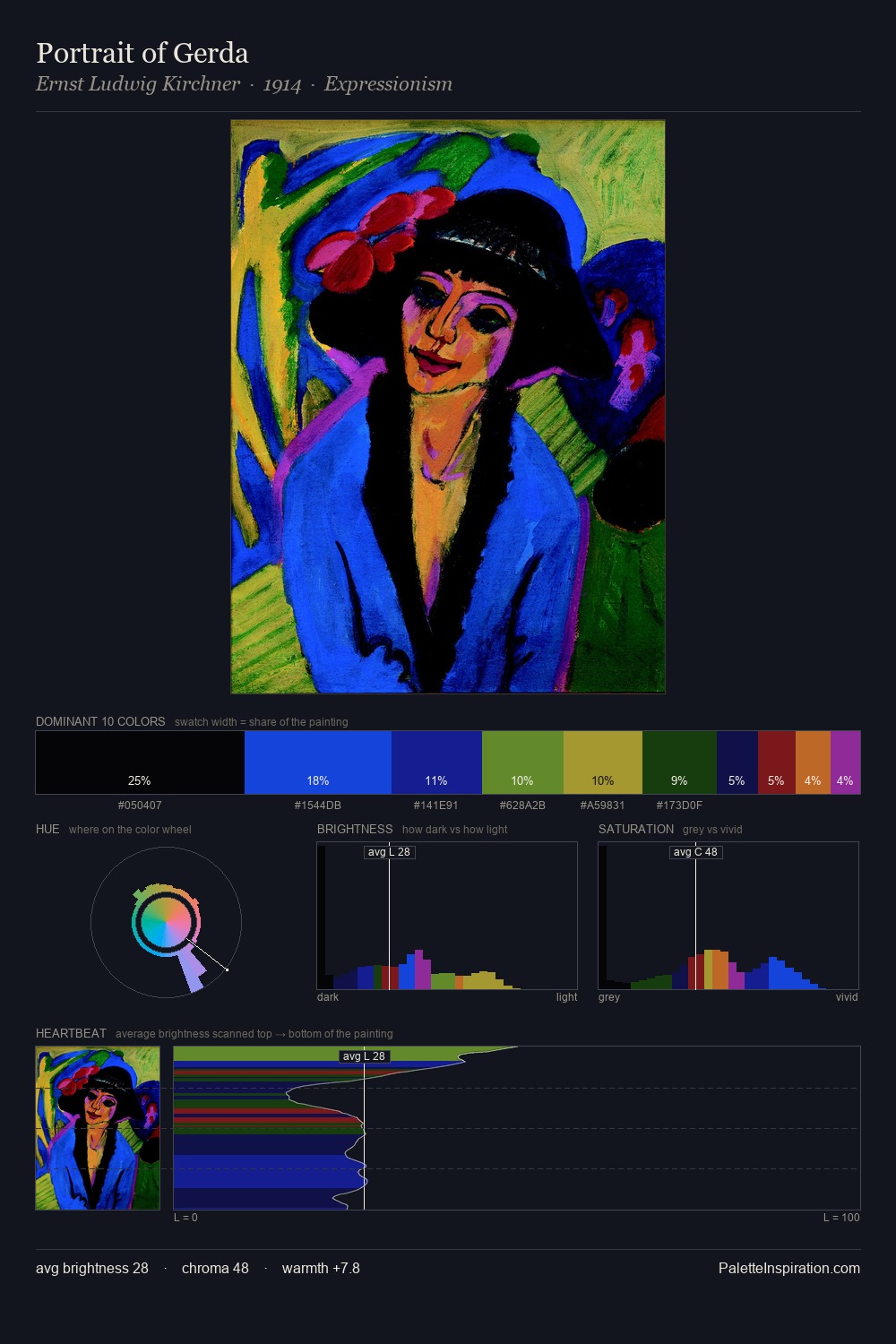
Task: Click the #A59831 hex label
Action: [x=603, y=806]
